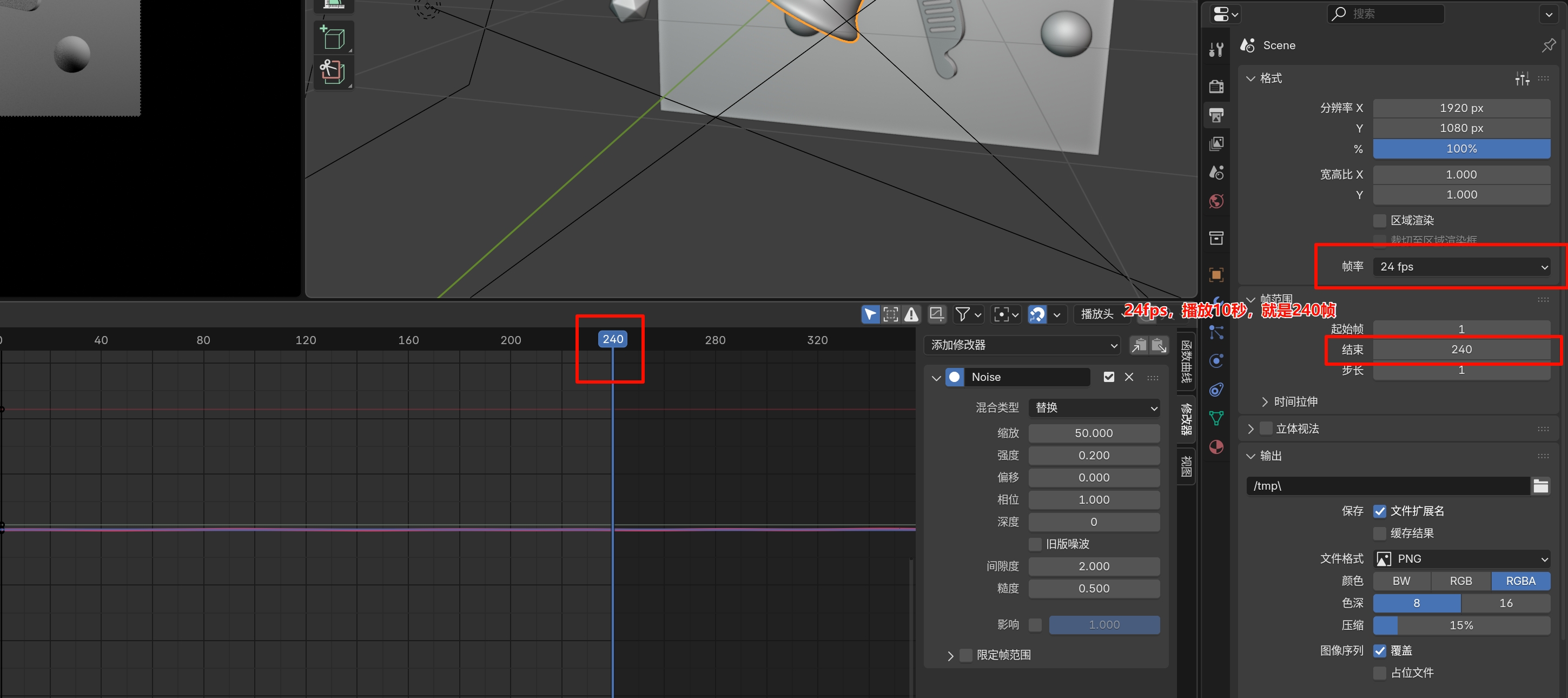
Task: Open the View Layer properties tab
Action: tap(1215, 144)
